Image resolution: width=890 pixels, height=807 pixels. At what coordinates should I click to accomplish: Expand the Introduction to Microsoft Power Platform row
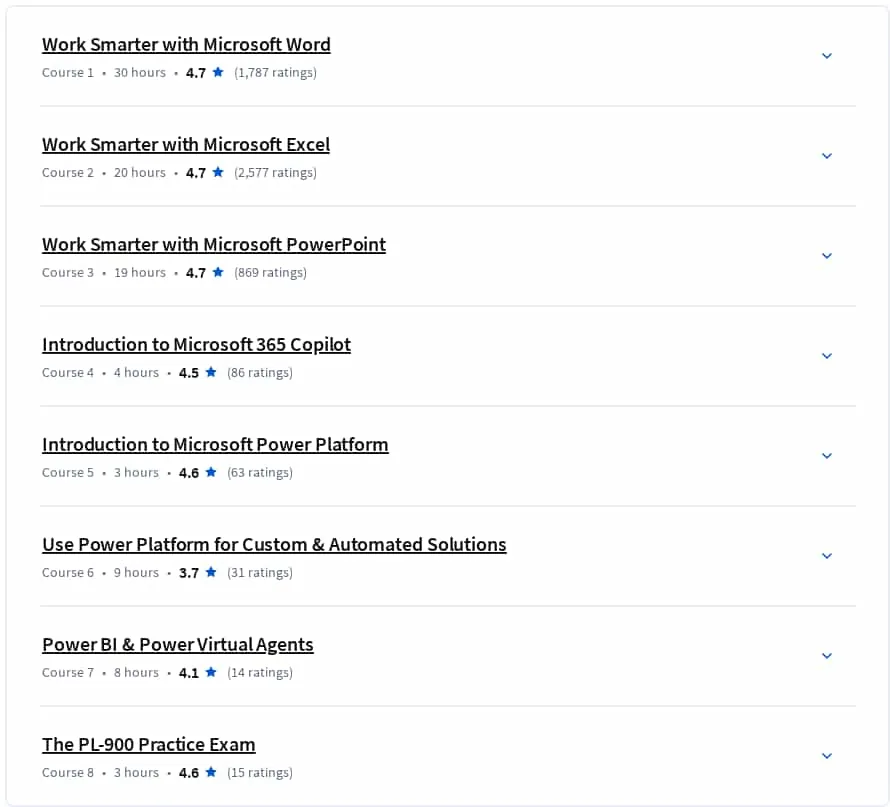click(x=826, y=456)
